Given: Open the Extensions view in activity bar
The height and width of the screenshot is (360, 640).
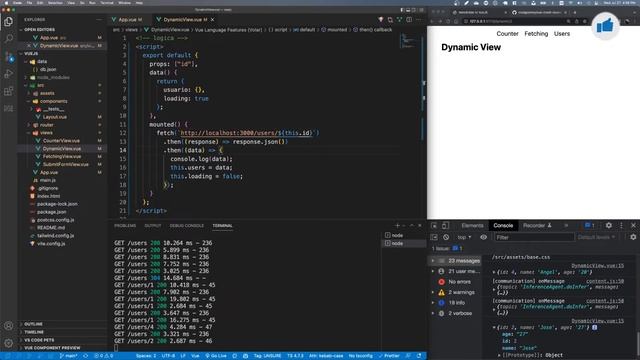Looking at the screenshot, I should 9,91.
